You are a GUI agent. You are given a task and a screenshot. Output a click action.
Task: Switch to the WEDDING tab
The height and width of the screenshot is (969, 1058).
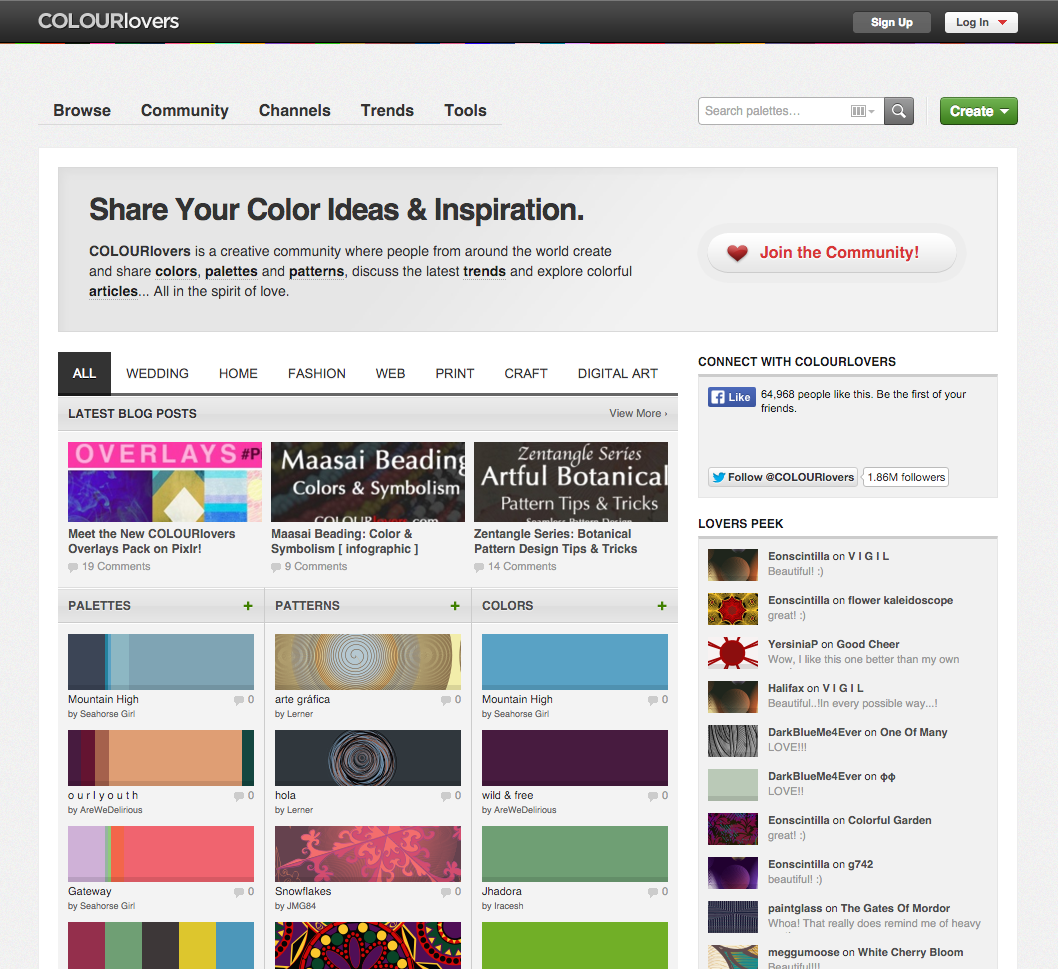(x=157, y=373)
